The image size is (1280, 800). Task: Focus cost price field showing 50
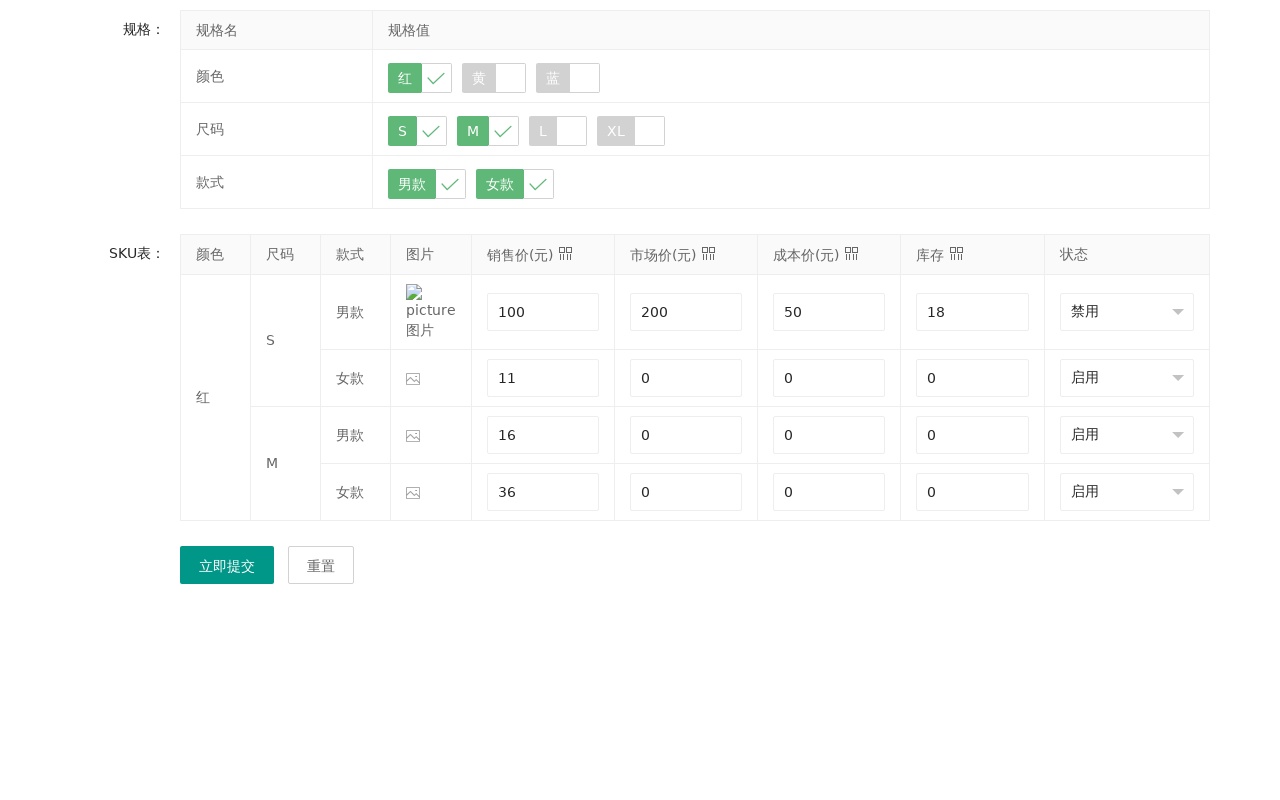coord(829,312)
